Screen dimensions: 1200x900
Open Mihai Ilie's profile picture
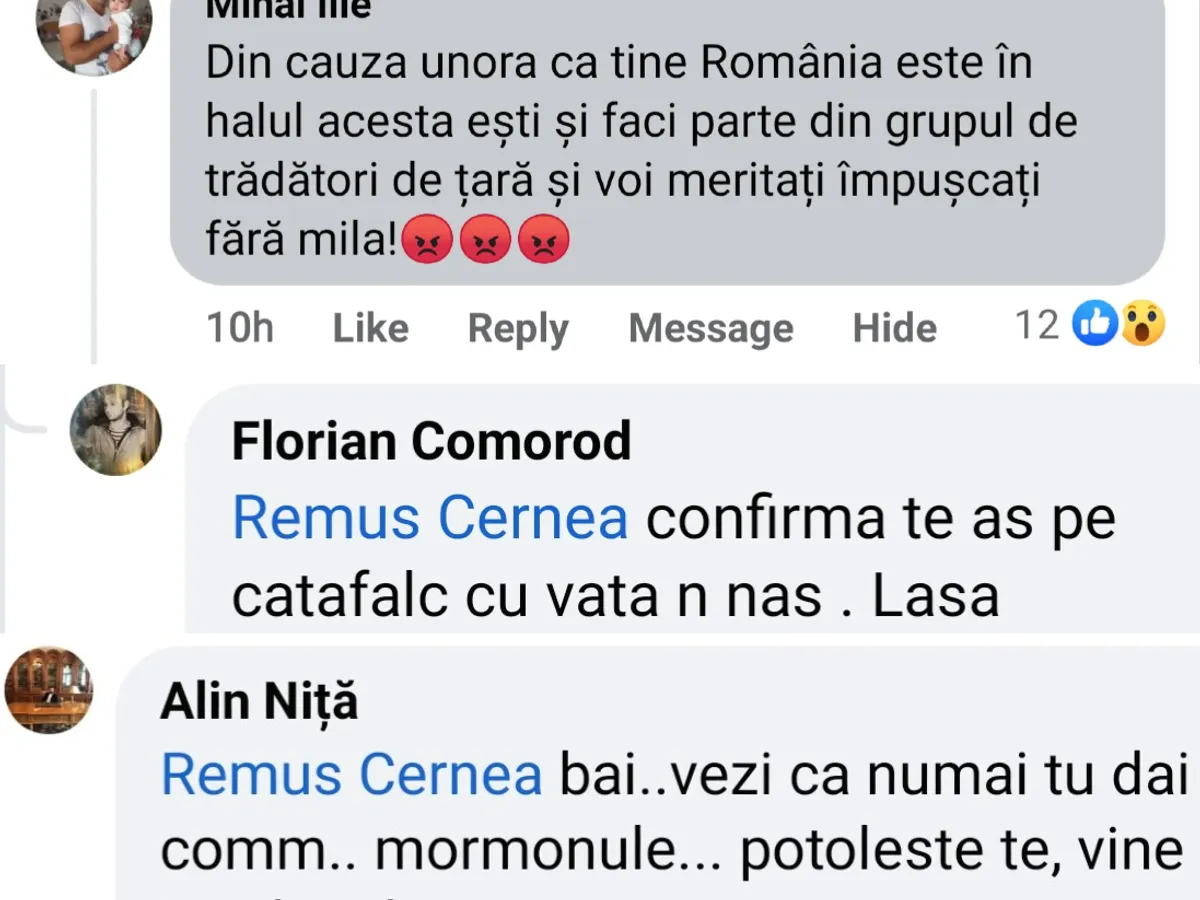[94, 30]
